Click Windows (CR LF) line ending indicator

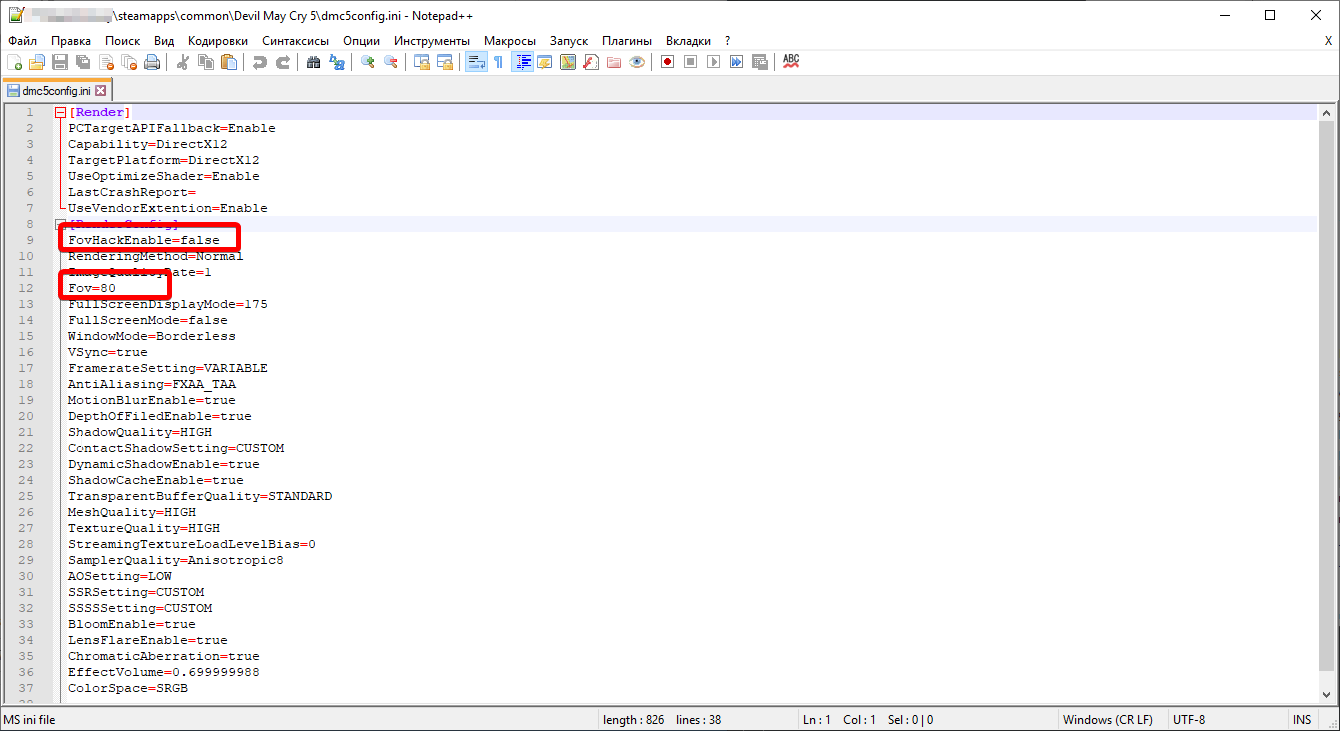[x=1107, y=720]
